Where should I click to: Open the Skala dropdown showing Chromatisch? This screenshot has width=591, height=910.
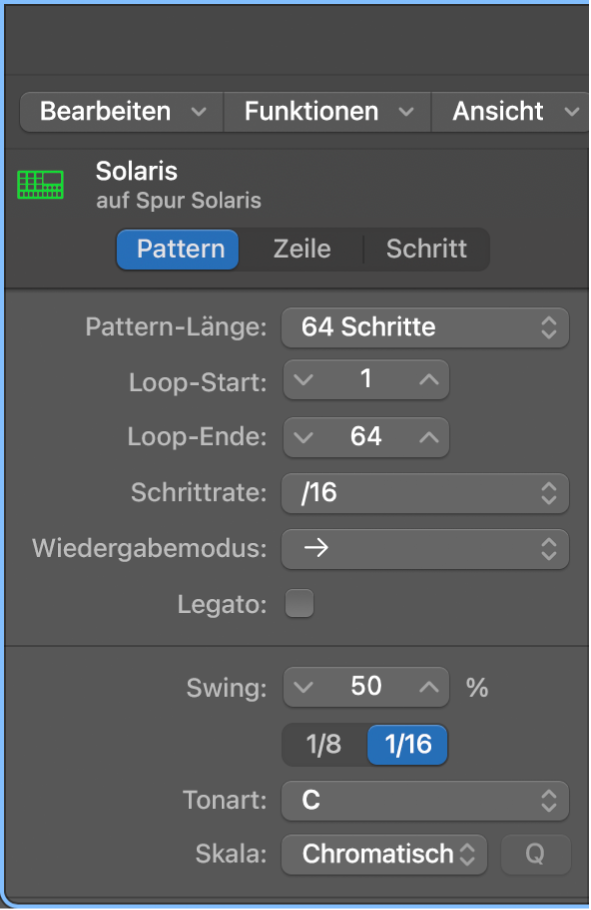384,854
